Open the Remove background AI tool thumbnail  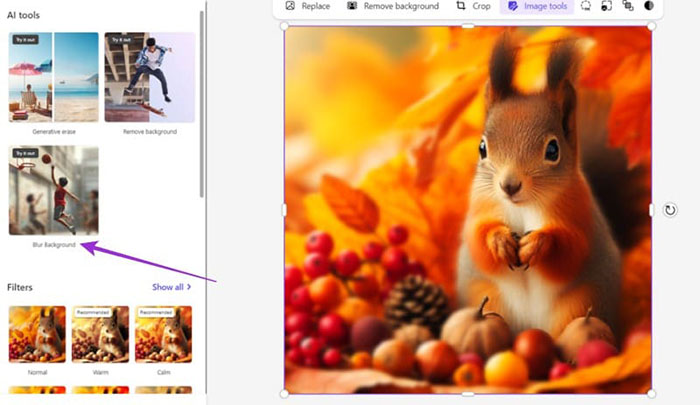149,77
